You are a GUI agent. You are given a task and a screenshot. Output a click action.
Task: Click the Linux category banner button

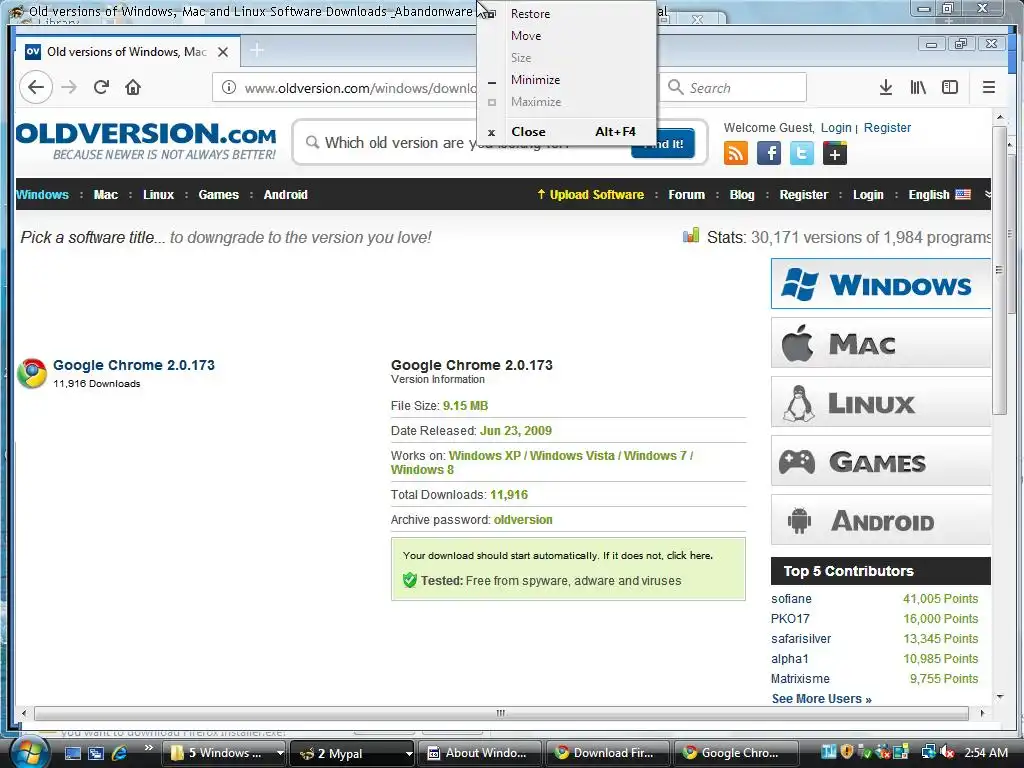[880, 402]
